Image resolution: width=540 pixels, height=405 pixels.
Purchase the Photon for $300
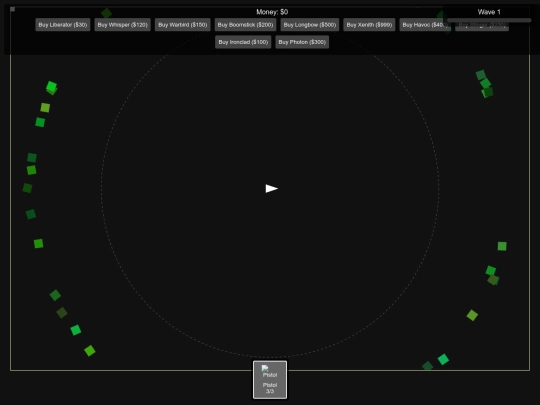pyautogui.click(x=302, y=42)
